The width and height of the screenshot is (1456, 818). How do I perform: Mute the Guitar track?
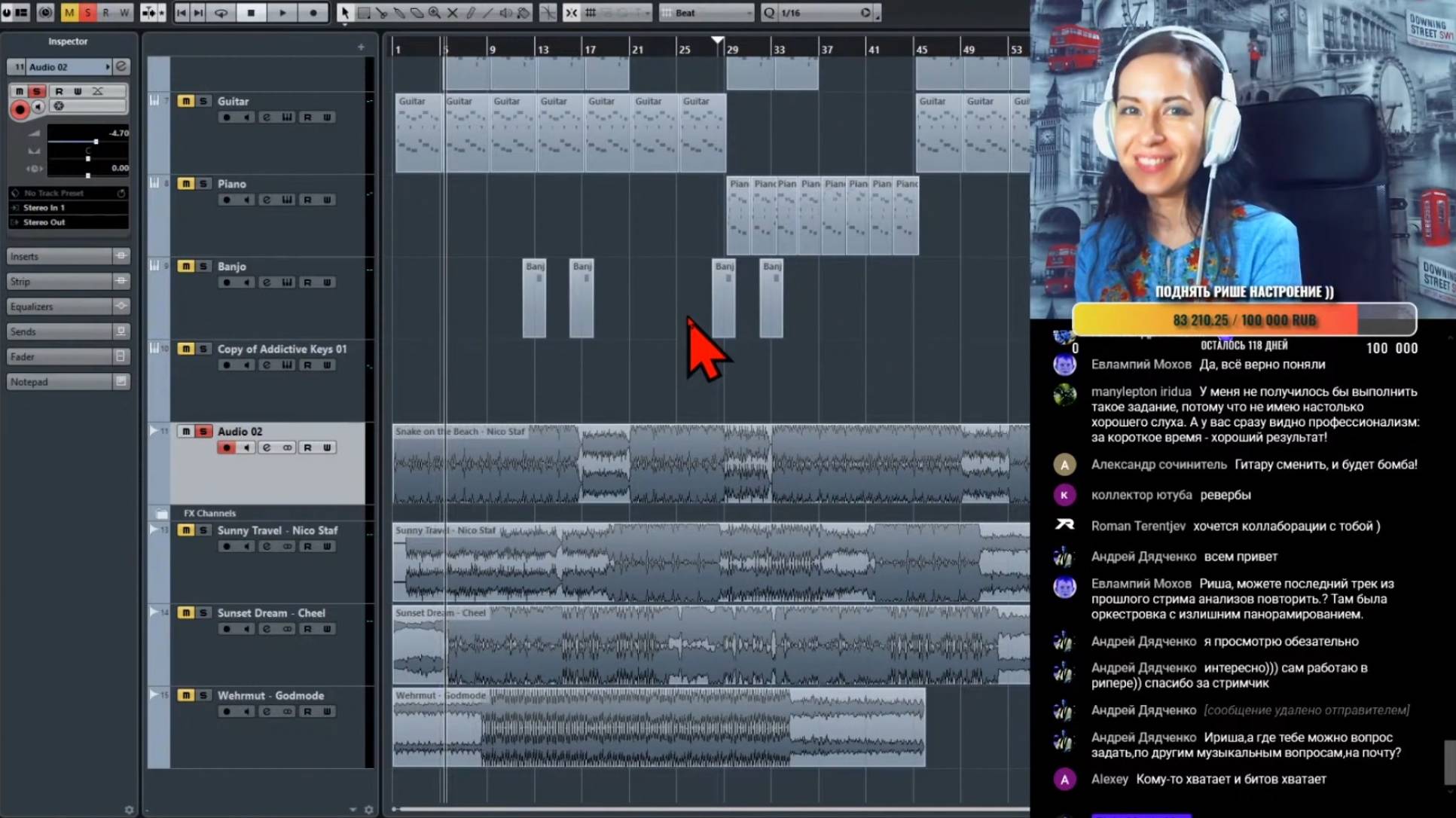pos(185,101)
